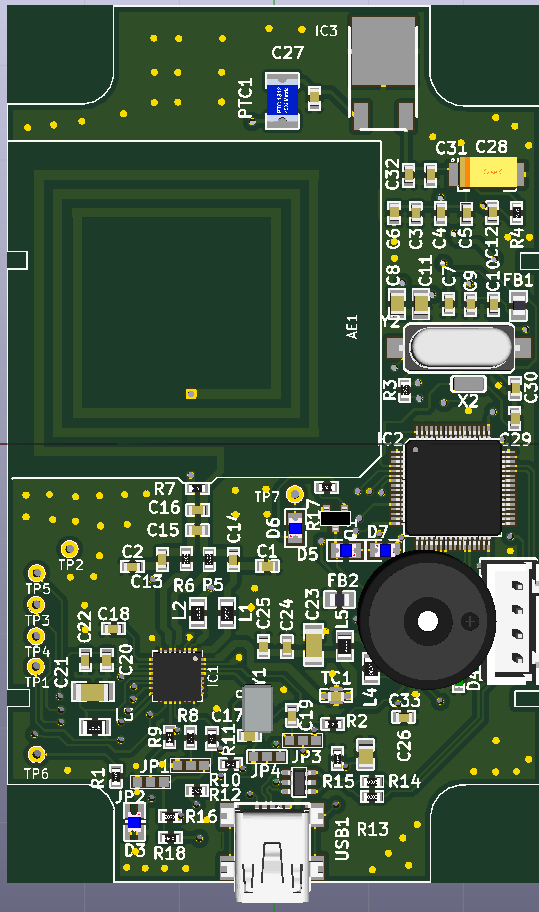
Task: Click the round black buzzer component
Action: pyautogui.click(x=427, y=621)
